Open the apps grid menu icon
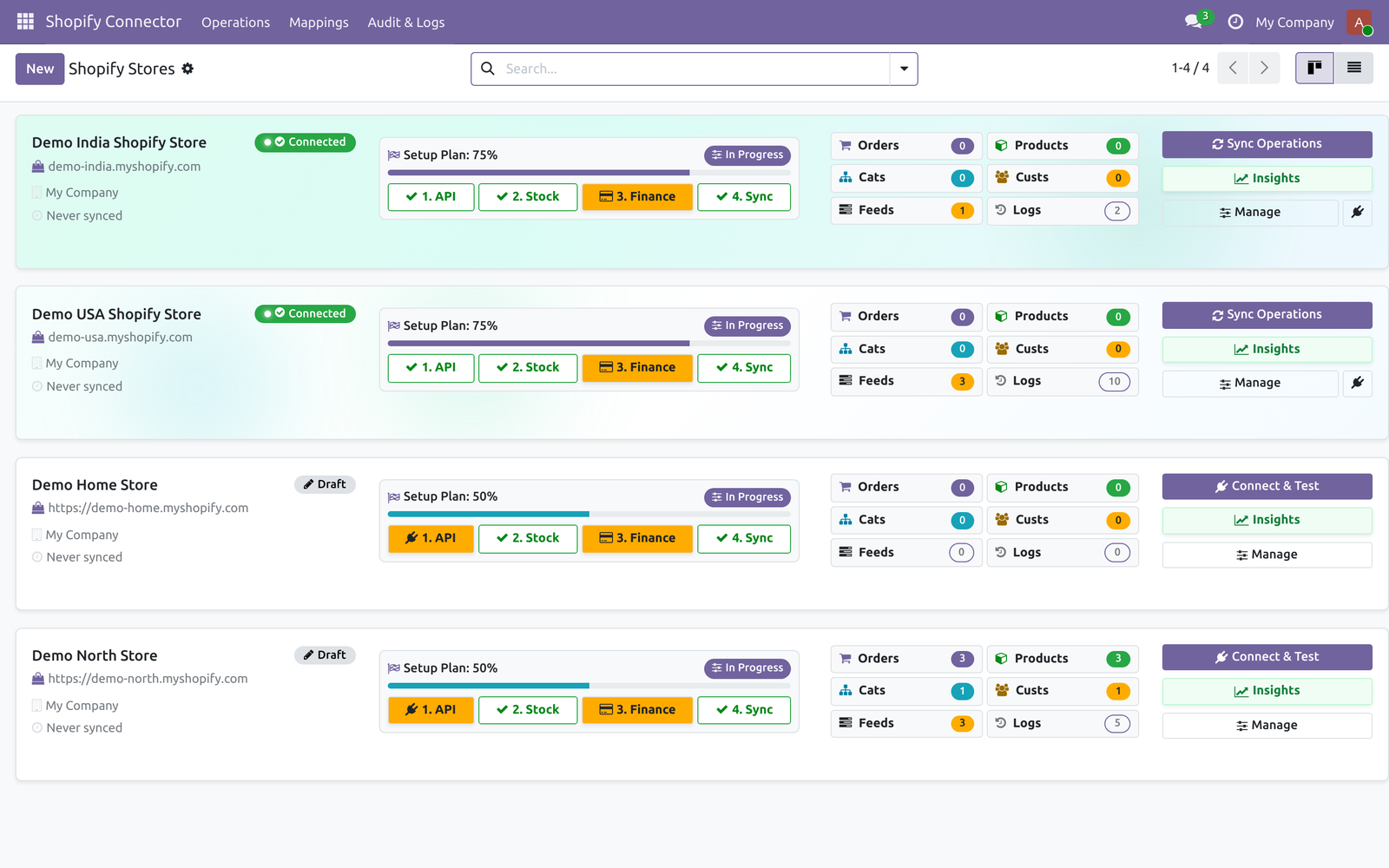The image size is (1389, 868). pos(25,22)
